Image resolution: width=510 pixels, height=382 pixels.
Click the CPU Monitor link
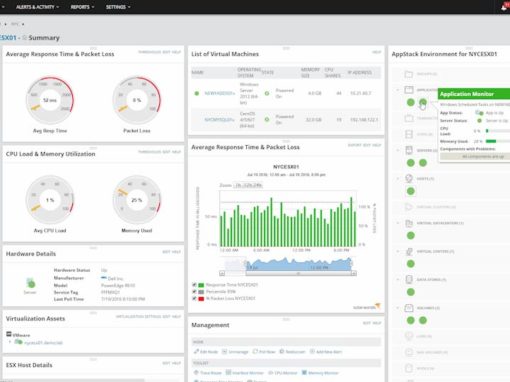coord(285,373)
